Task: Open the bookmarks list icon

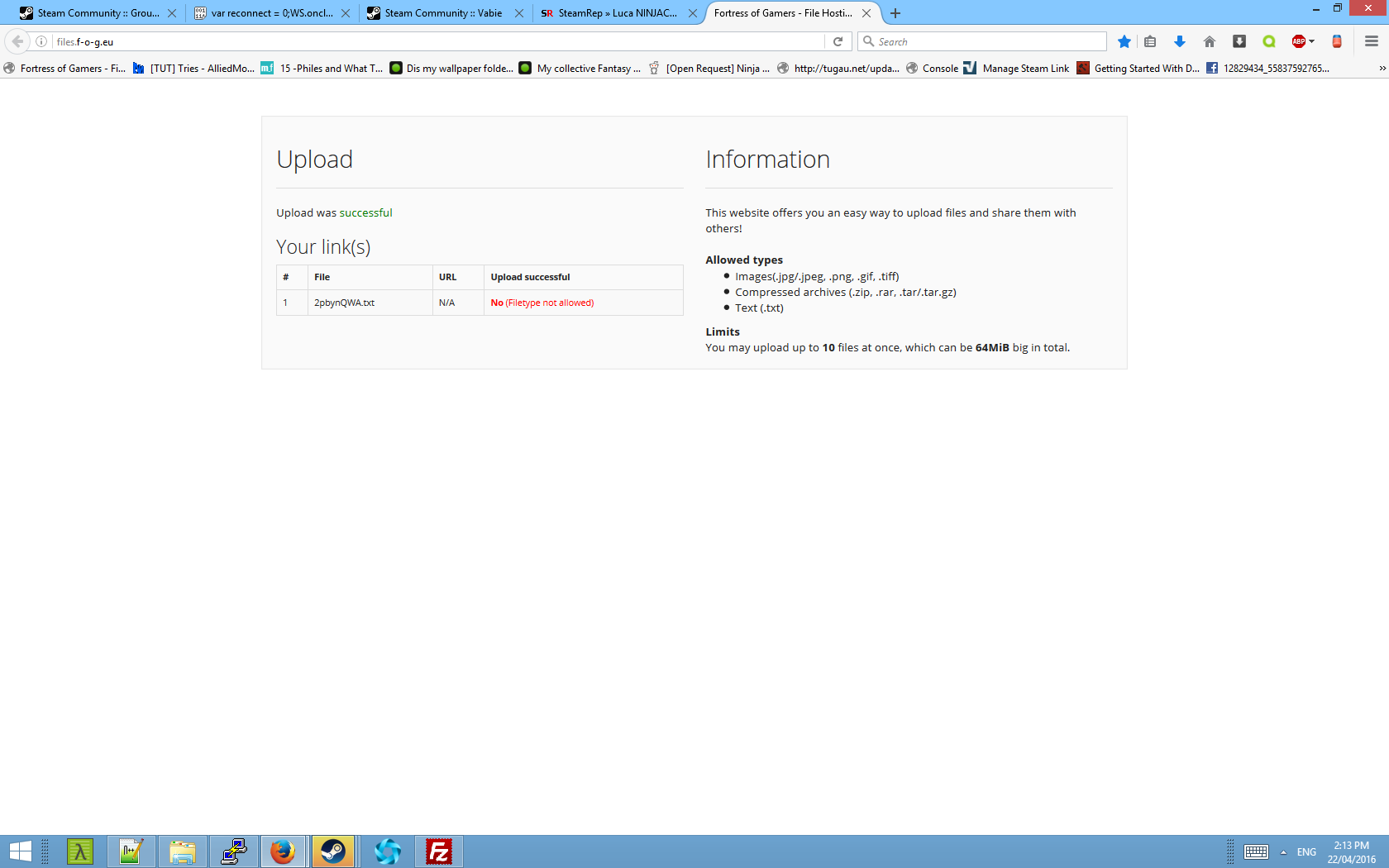Action: [1150, 41]
